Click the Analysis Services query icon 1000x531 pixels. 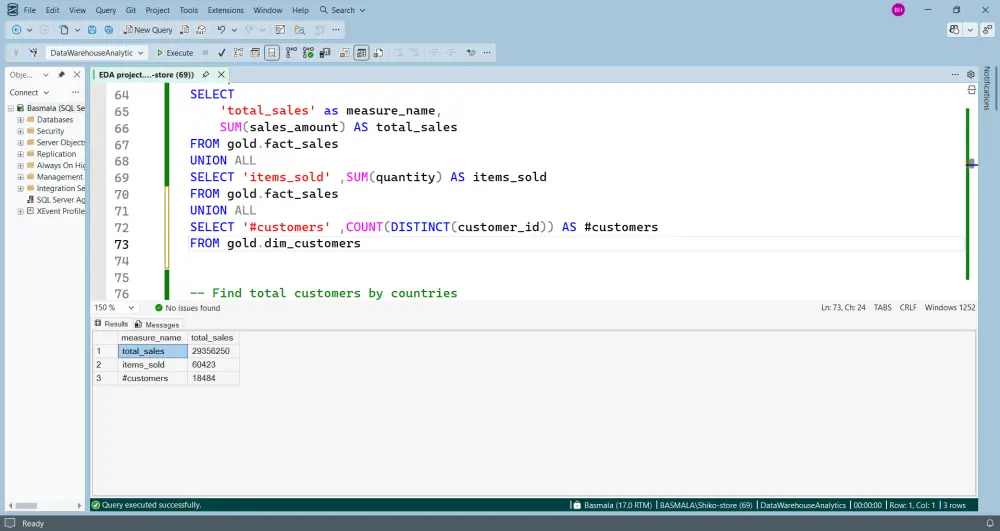pos(202,30)
